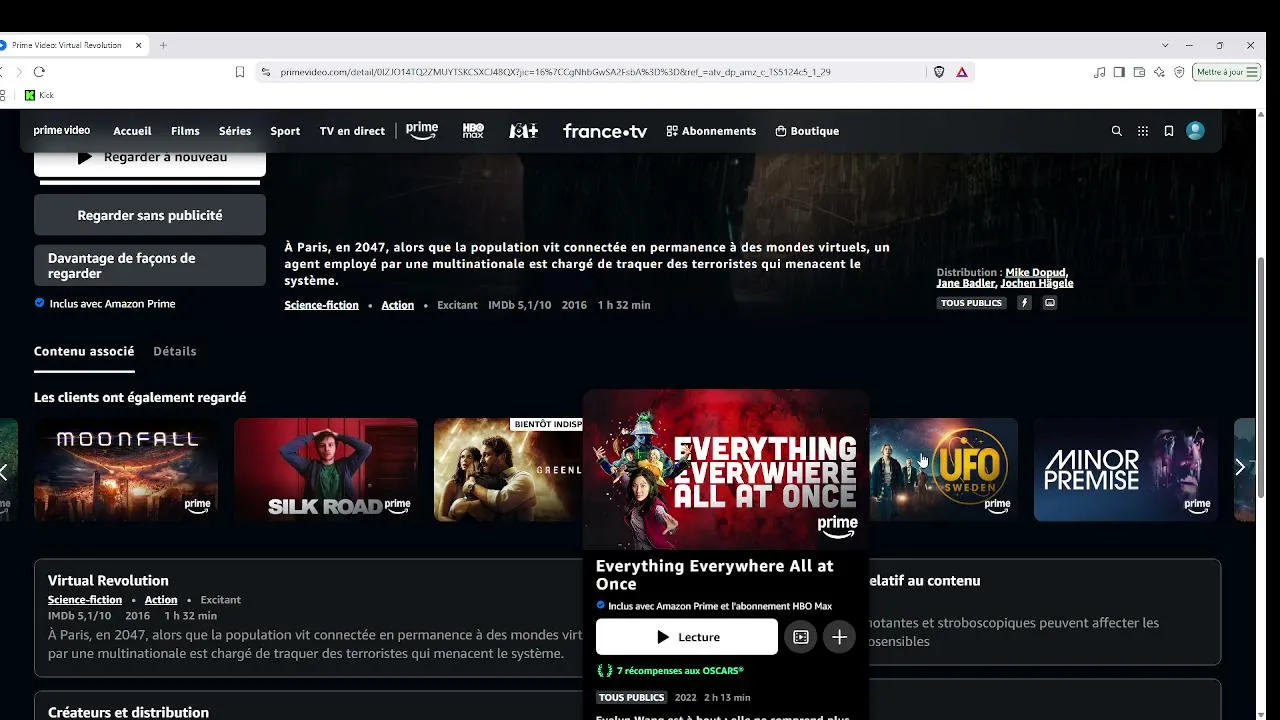Click Davantage de façons de regarder button

click(150, 266)
